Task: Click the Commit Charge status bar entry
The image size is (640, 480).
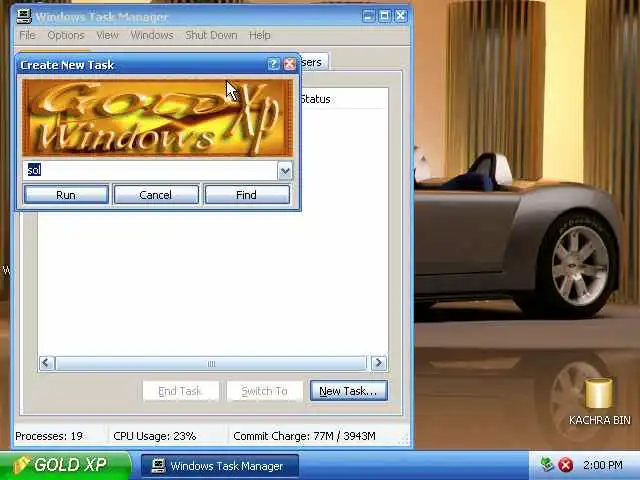Action: [304, 436]
